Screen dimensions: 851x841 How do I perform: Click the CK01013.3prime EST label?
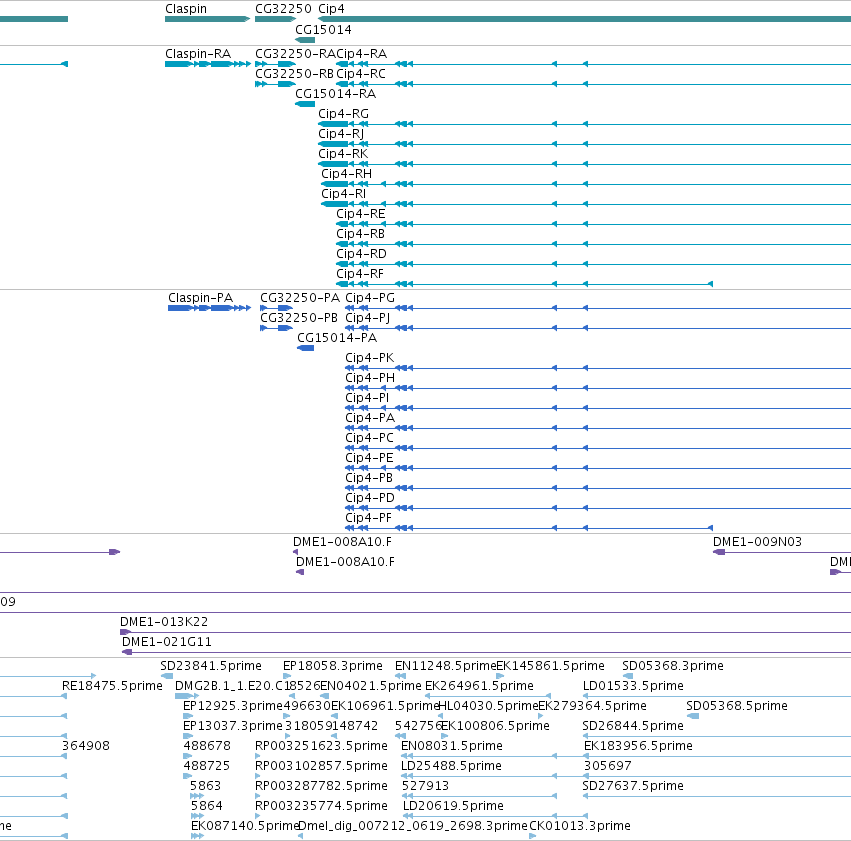point(580,826)
